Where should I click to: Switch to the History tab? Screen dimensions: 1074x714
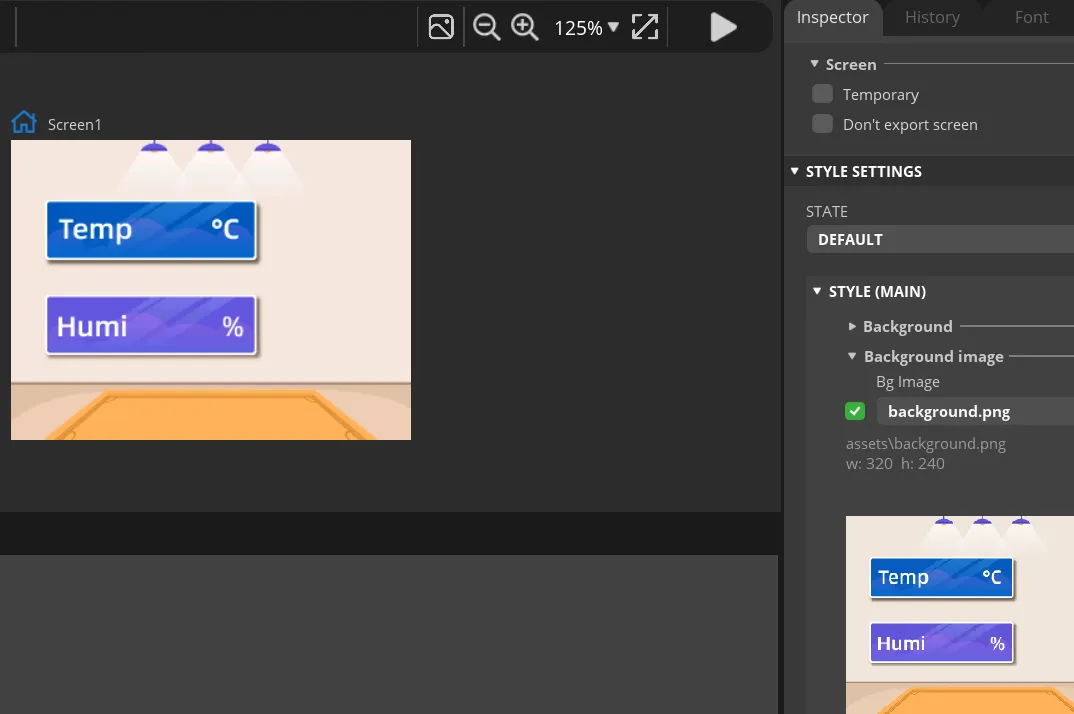(932, 17)
